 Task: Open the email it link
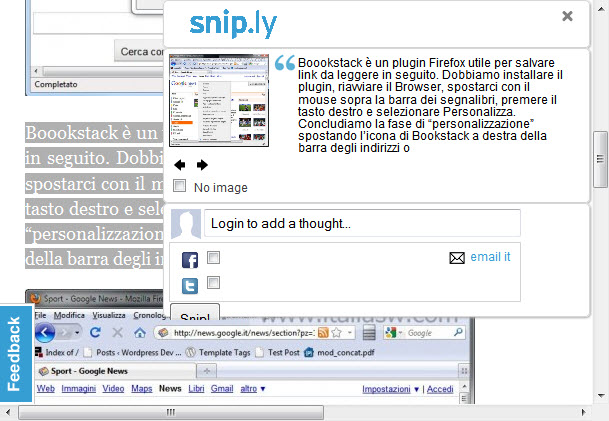pyautogui.click(x=490, y=257)
